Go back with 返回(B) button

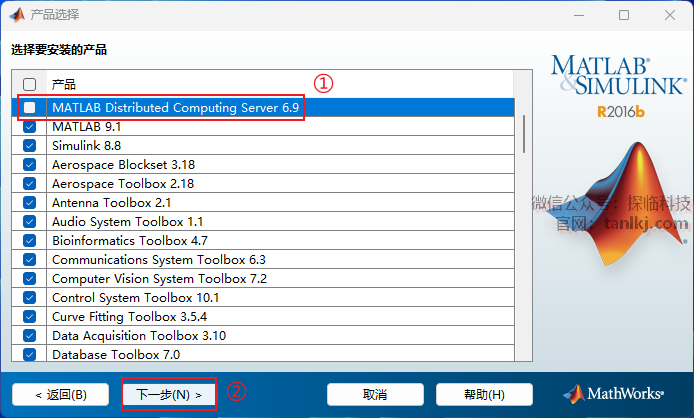point(61,394)
